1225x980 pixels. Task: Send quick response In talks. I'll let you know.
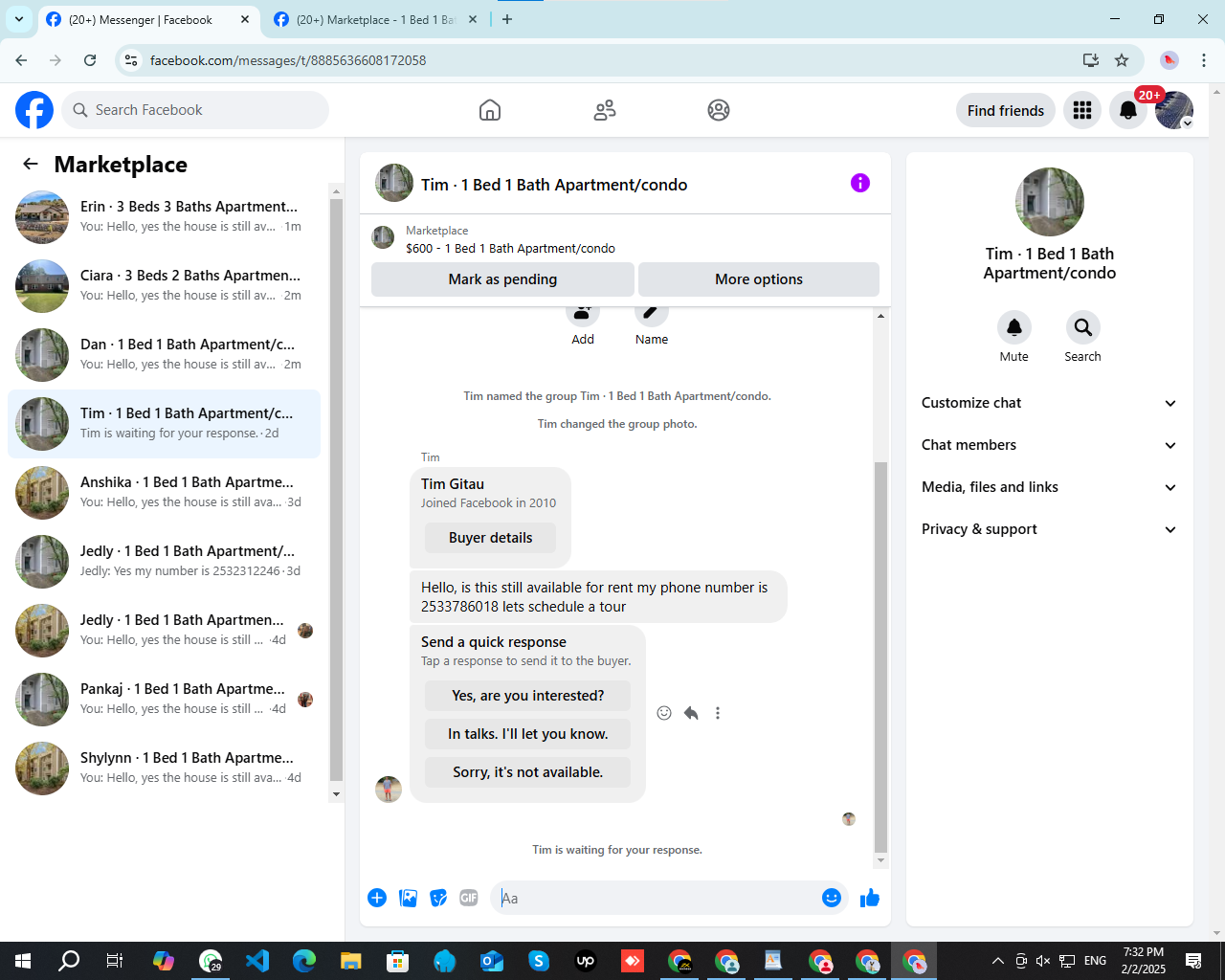coord(528,734)
